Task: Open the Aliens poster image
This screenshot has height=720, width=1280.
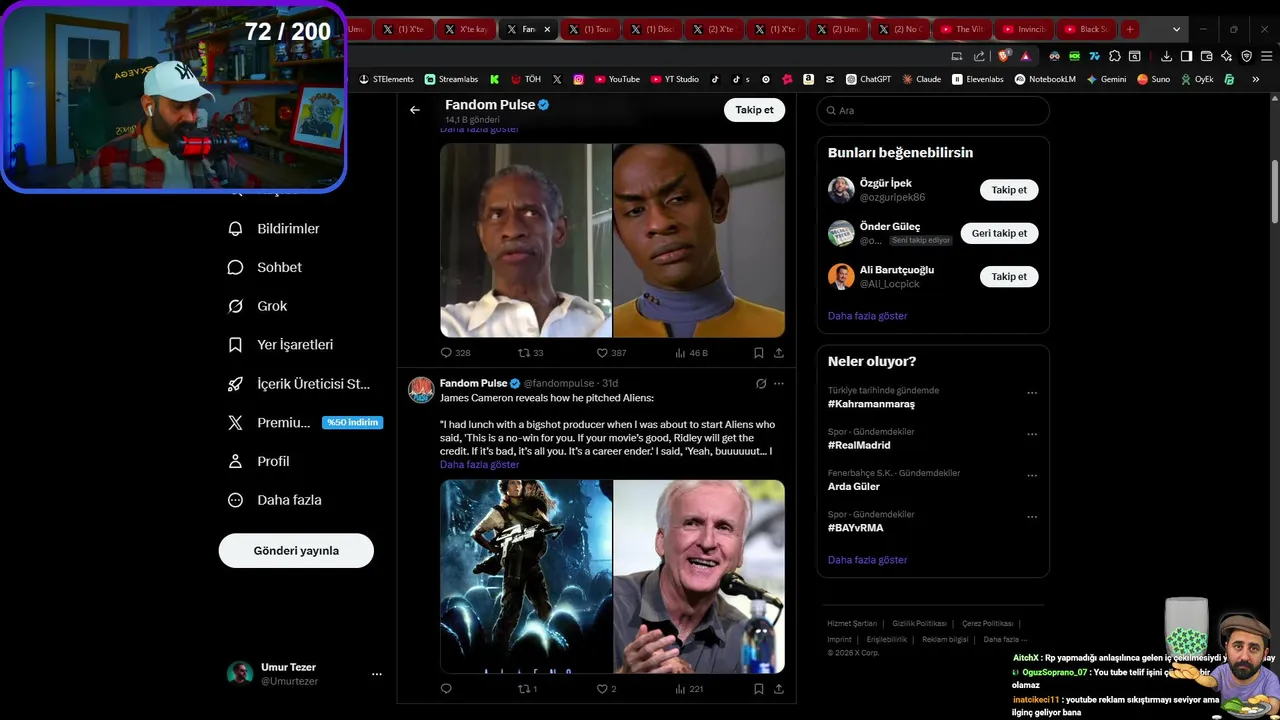Action: pyautogui.click(x=526, y=577)
